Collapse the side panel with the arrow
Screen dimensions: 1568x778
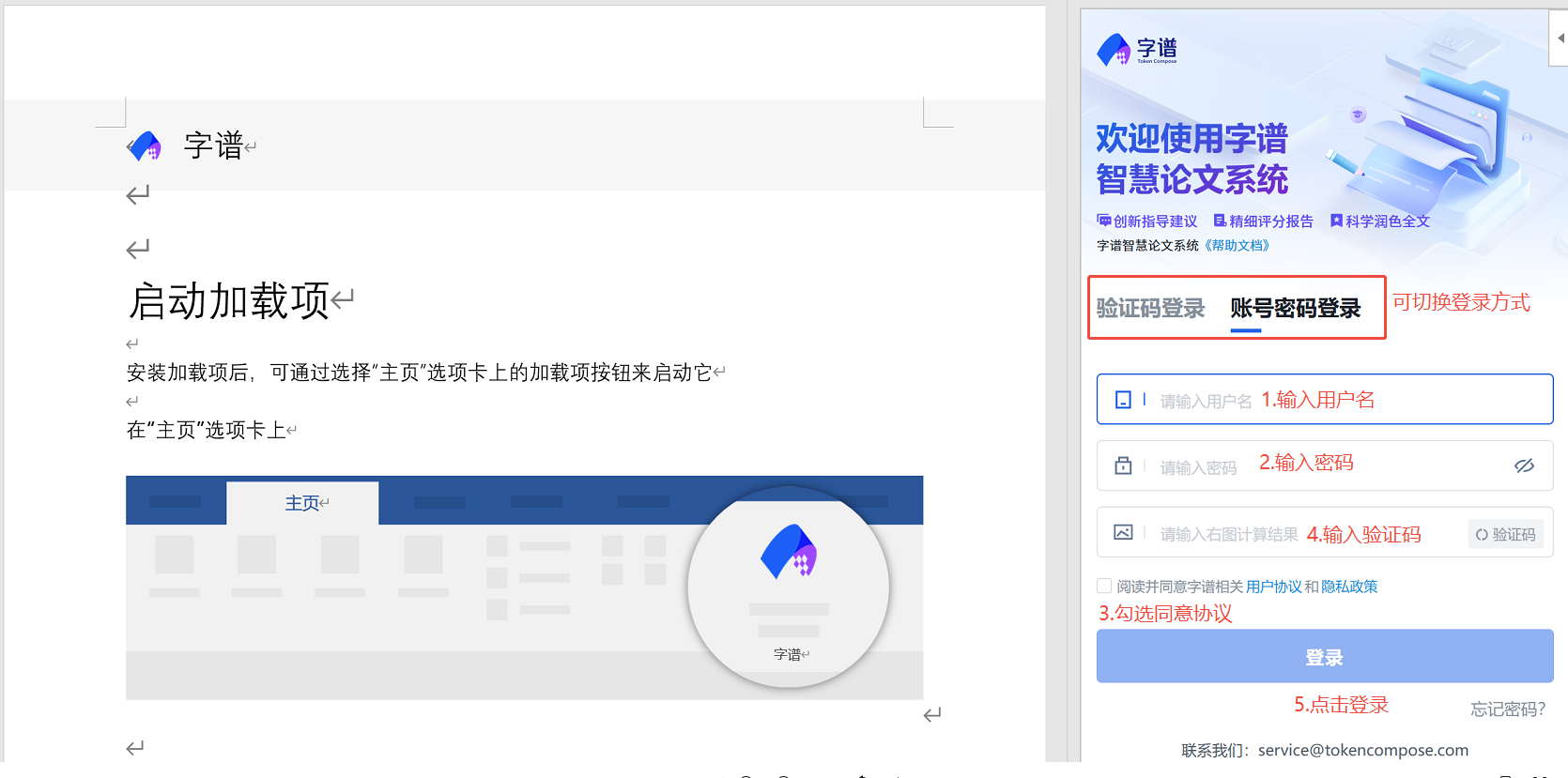pyautogui.click(x=1560, y=38)
